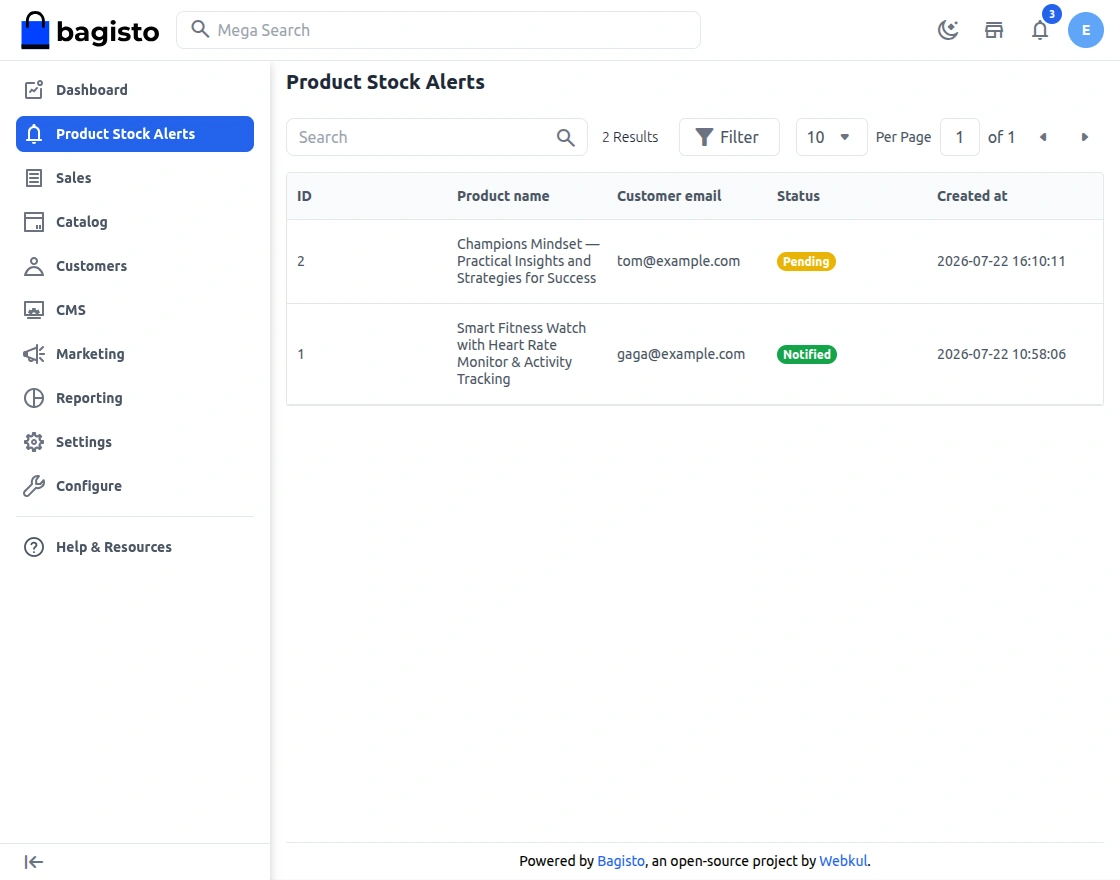Sort by Product name column header
Screen dimensions: 1120x880
tap(503, 196)
